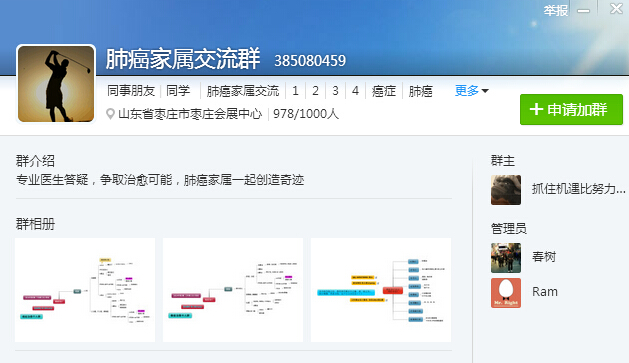Select the tag labeled 2
The height and width of the screenshot is (363, 629).
click(315, 91)
